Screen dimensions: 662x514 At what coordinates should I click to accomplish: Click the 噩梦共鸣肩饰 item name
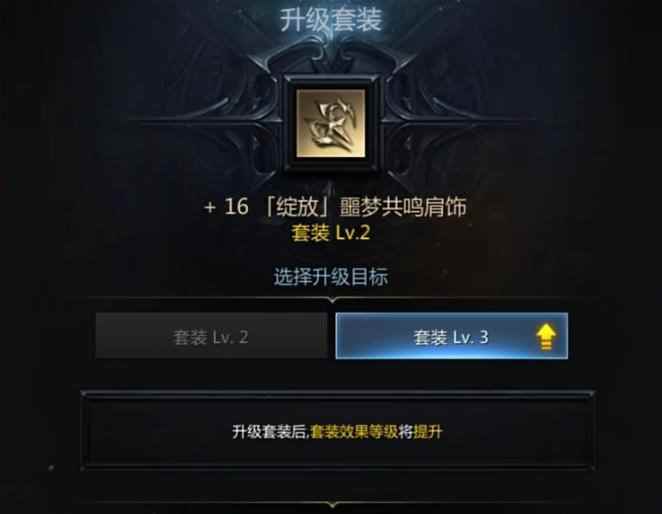click(x=403, y=207)
